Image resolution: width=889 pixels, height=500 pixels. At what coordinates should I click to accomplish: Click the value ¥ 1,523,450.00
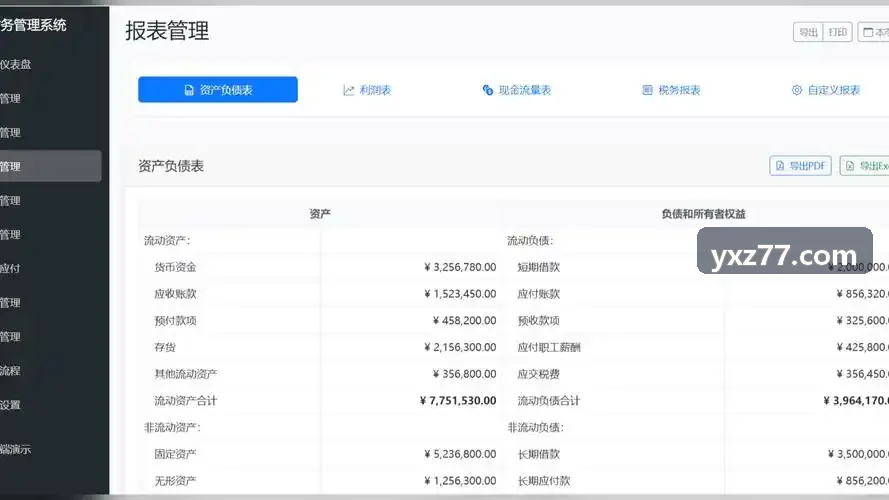coord(460,294)
